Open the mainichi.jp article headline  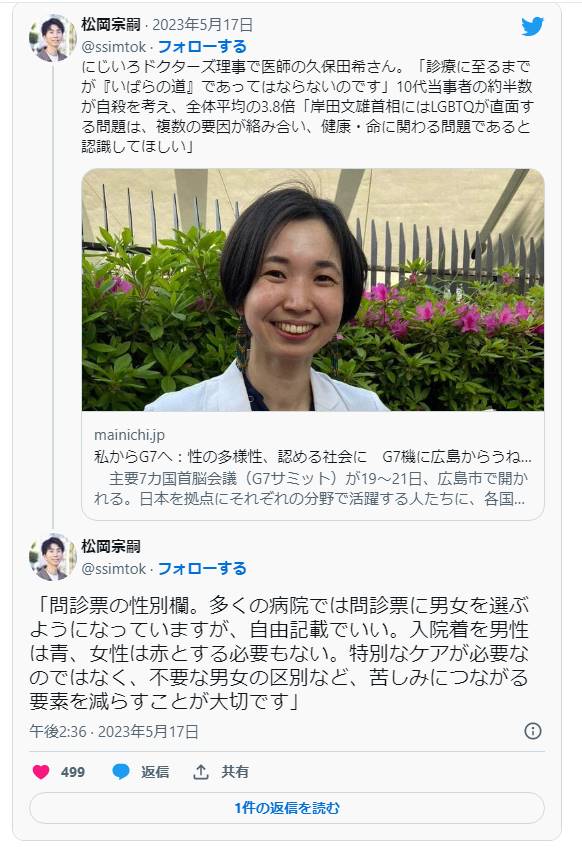coord(313,457)
